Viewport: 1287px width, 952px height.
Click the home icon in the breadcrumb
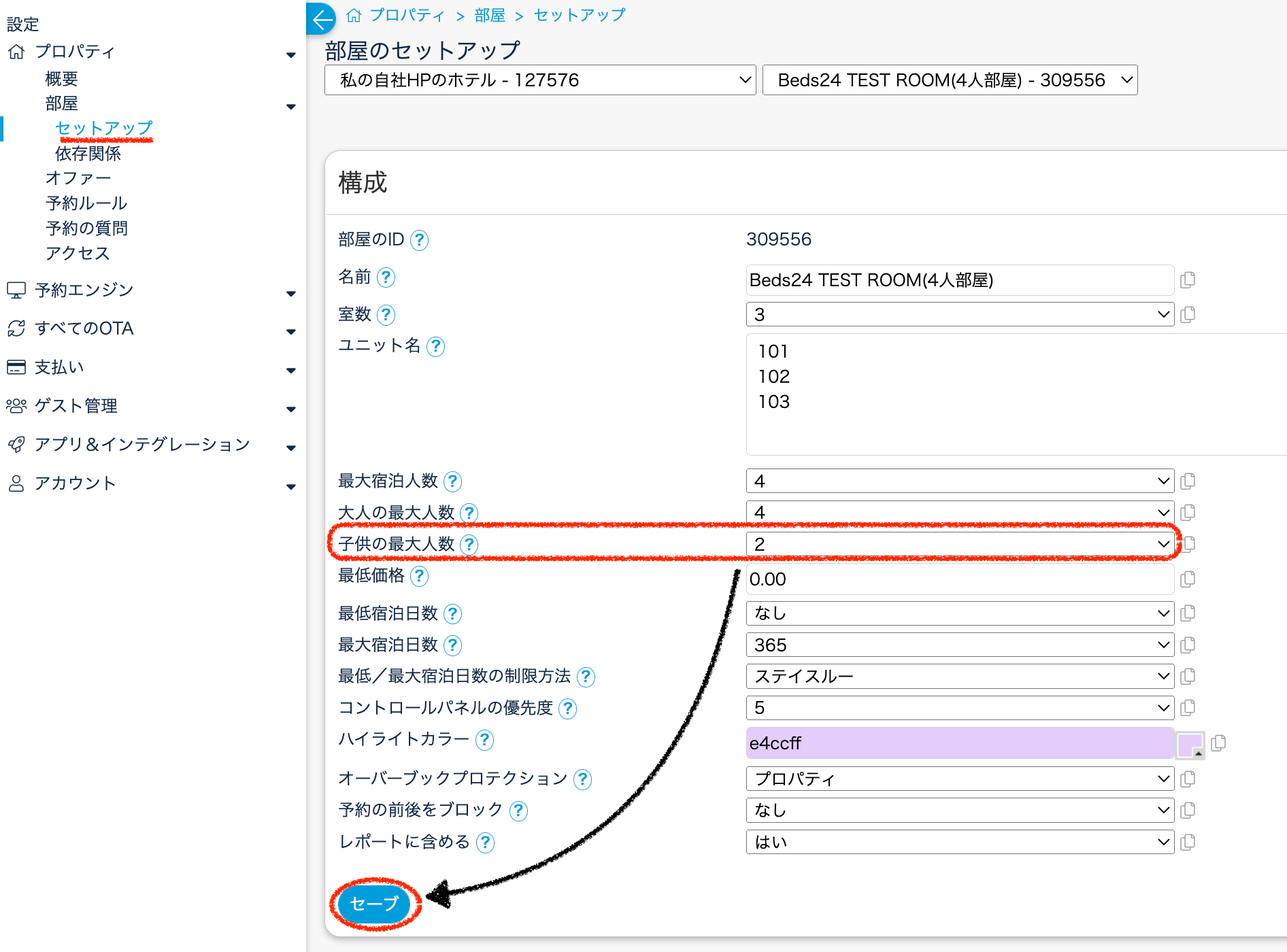pos(353,14)
